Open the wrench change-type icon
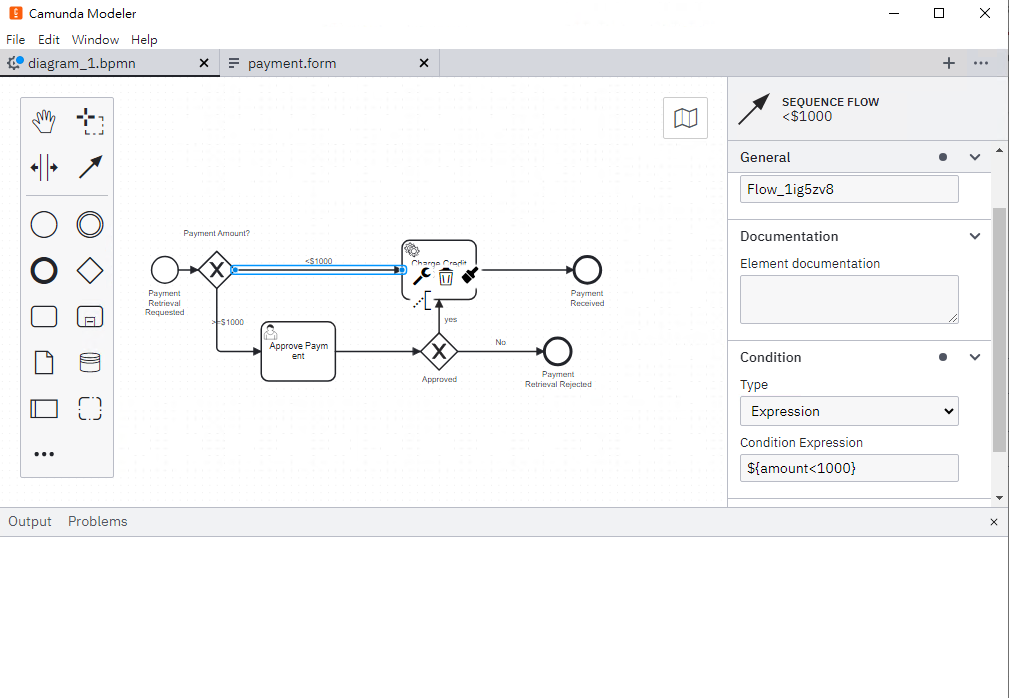1009x698 pixels. 421,276
